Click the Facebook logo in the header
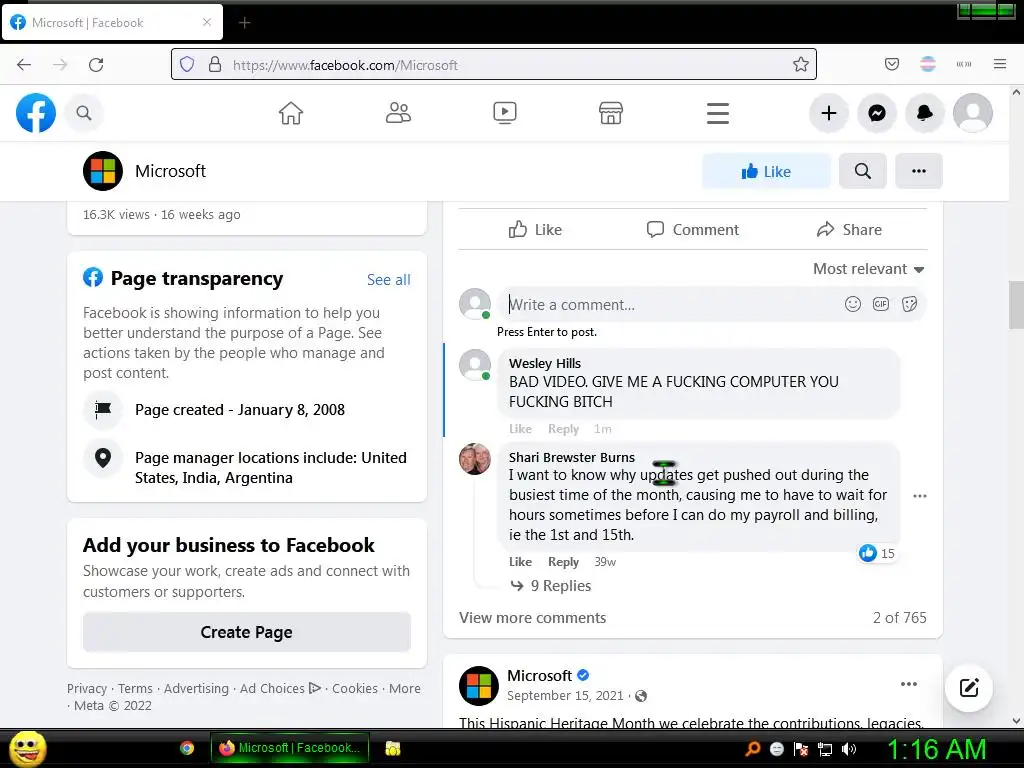 tap(36, 113)
